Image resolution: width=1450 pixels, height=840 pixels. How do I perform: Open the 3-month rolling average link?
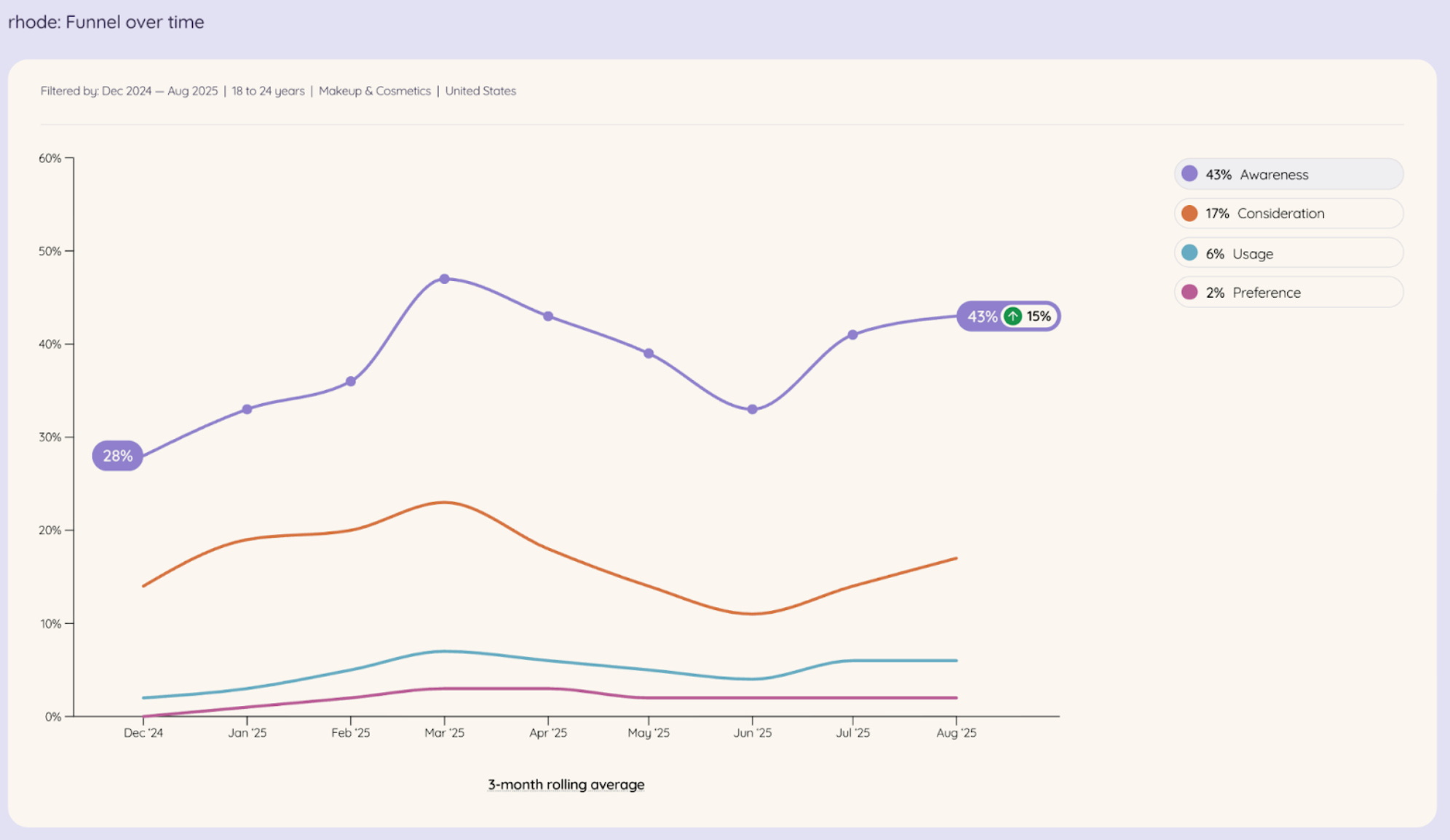tap(566, 785)
